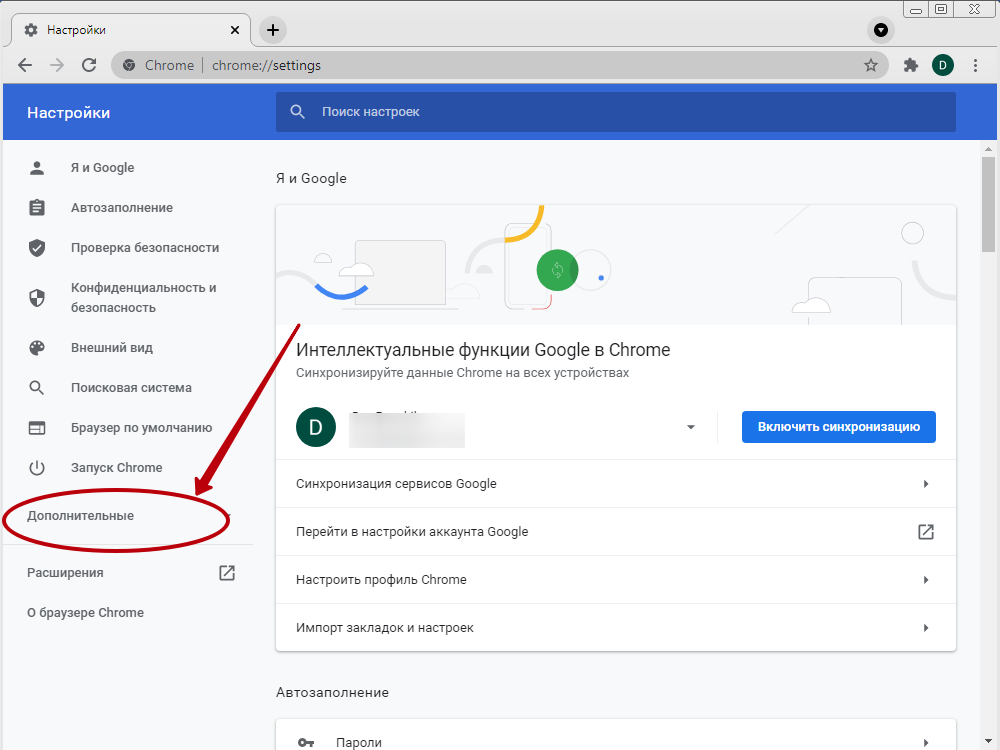The height and width of the screenshot is (750, 1000).
Task: Close the Настройки tab
Action: [x=235, y=30]
